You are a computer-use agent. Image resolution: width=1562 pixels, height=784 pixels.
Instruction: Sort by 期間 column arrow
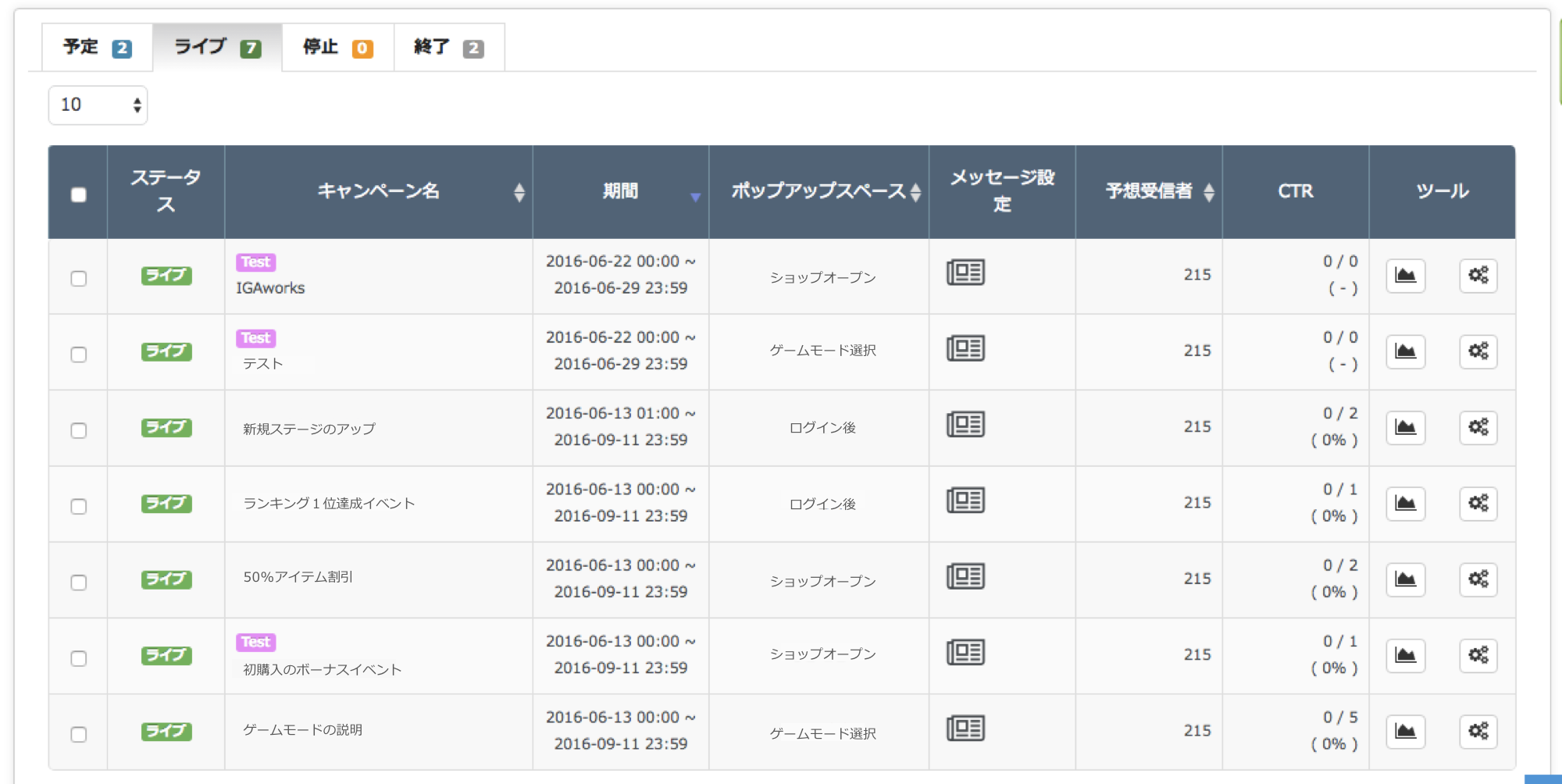[x=695, y=197]
